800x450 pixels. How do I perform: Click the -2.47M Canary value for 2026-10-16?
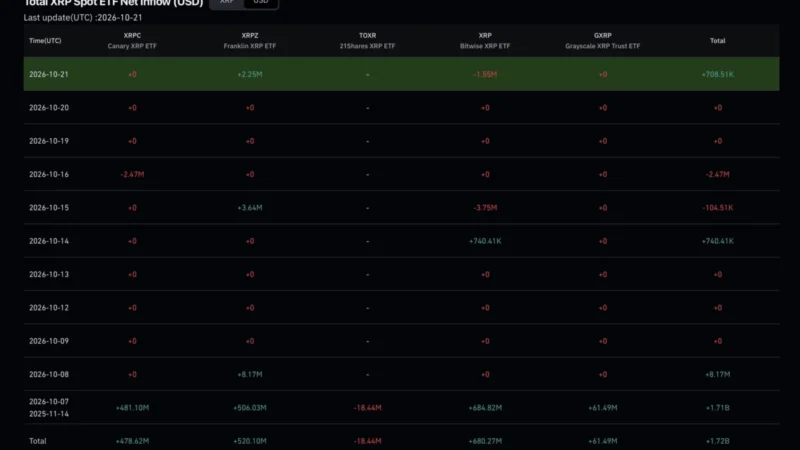point(132,174)
